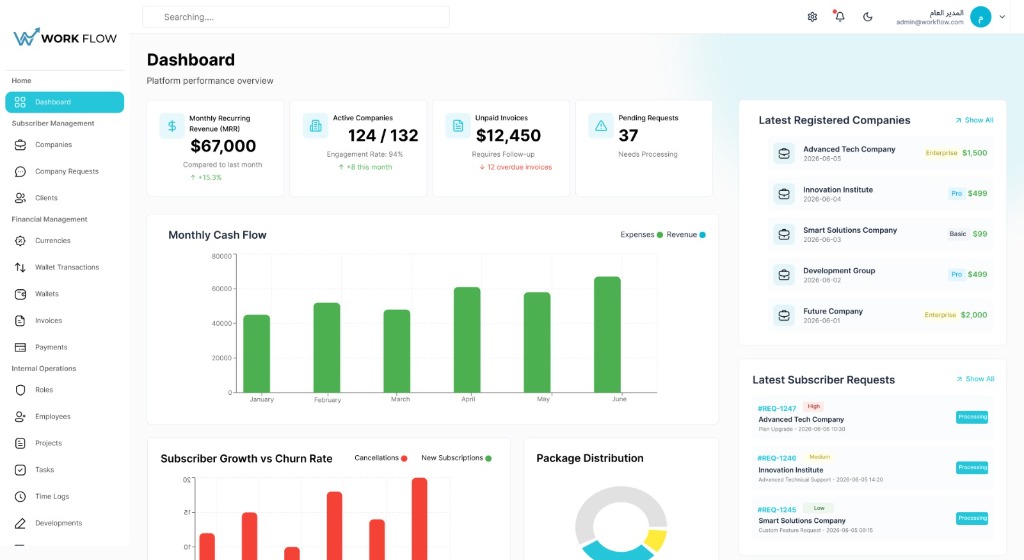
Task: Click the 12 overdue invoices text
Action: 516,167
